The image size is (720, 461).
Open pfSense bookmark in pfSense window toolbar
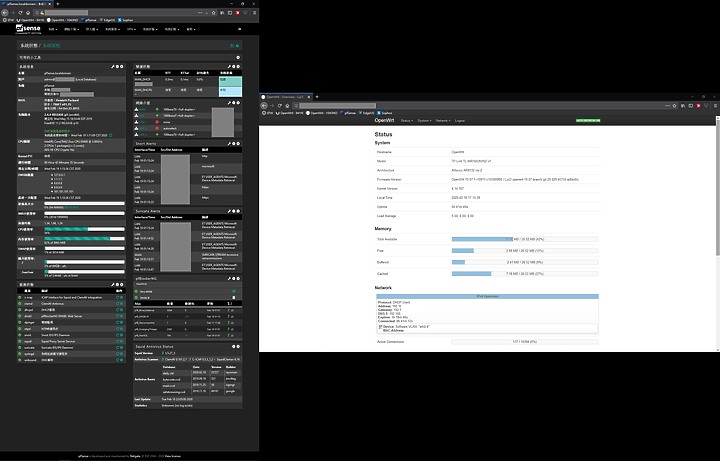89,20
